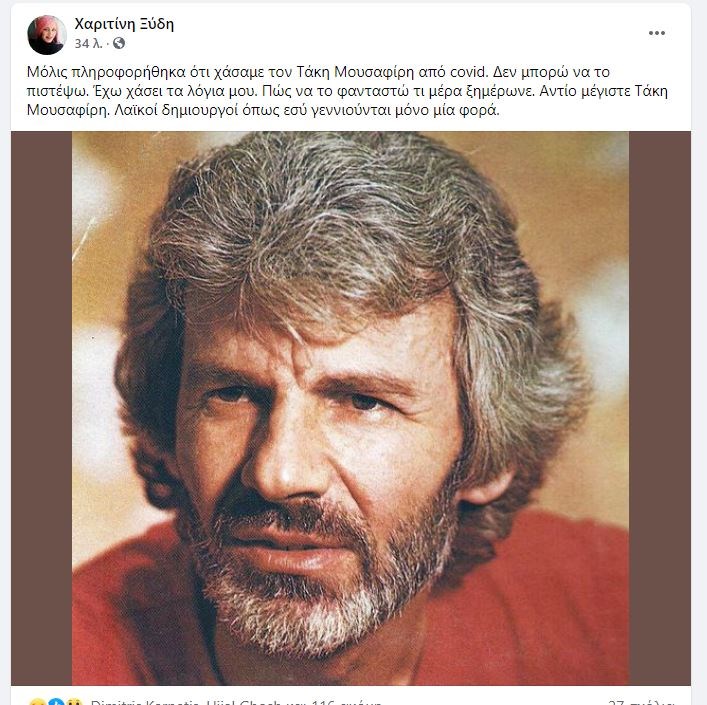
Task: Click the first line of the post text
Action: 318,72
